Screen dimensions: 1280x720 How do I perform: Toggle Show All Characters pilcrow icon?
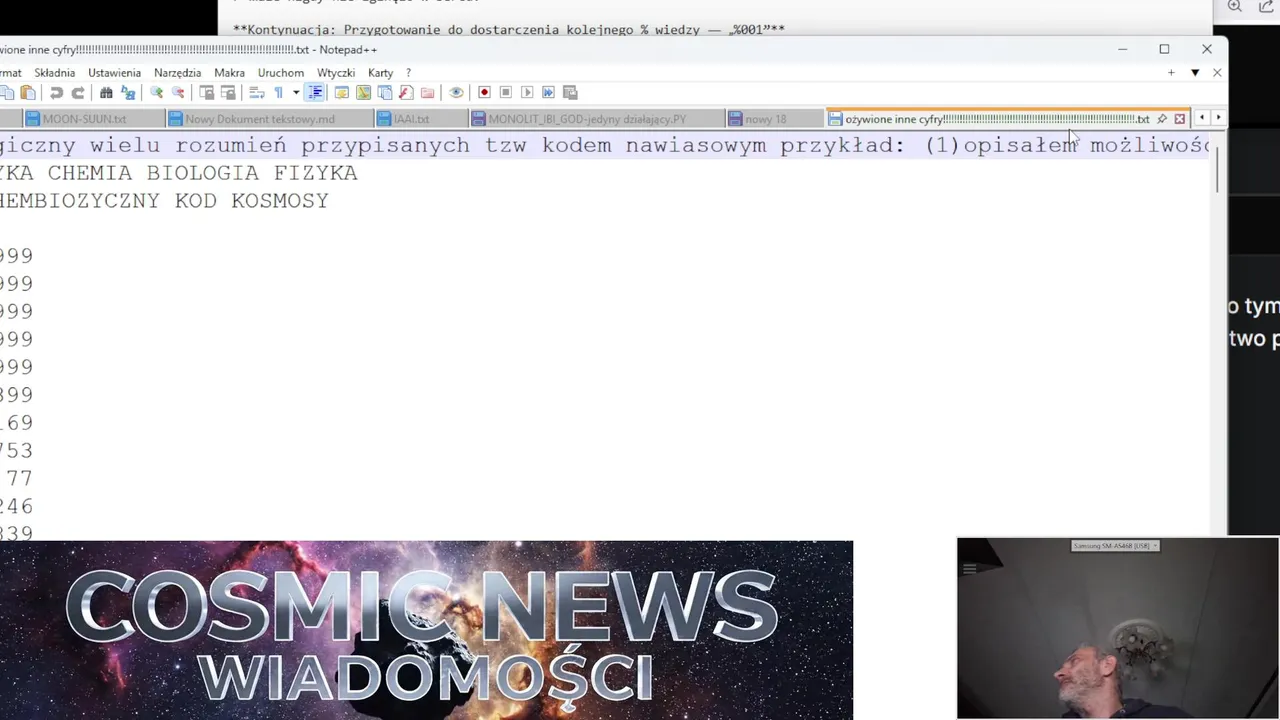click(279, 93)
